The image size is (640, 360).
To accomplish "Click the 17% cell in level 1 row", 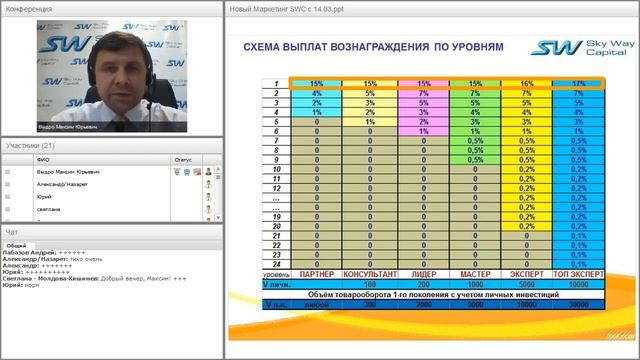I will [x=578, y=84].
